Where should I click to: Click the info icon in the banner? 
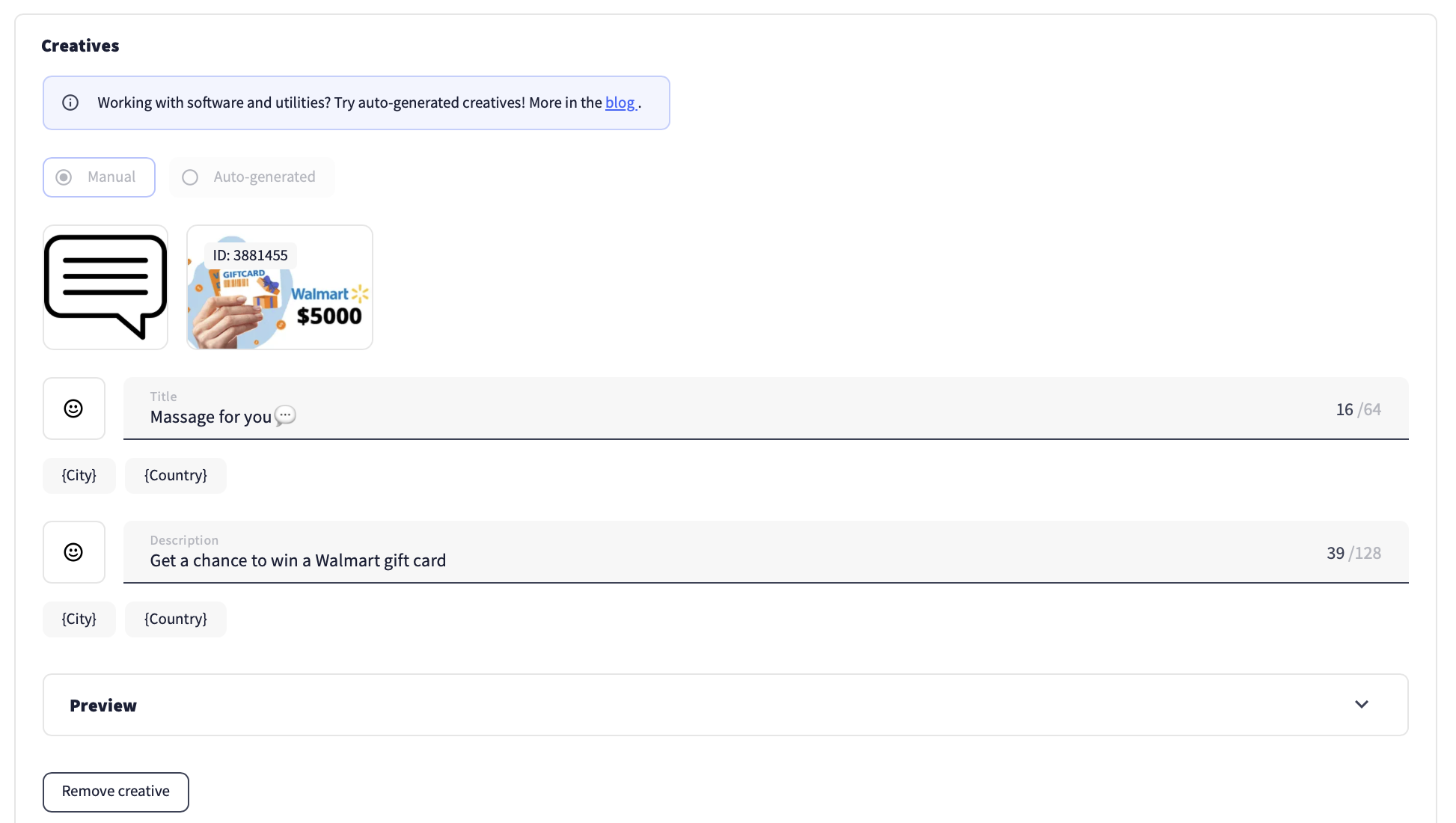(70, 103)
